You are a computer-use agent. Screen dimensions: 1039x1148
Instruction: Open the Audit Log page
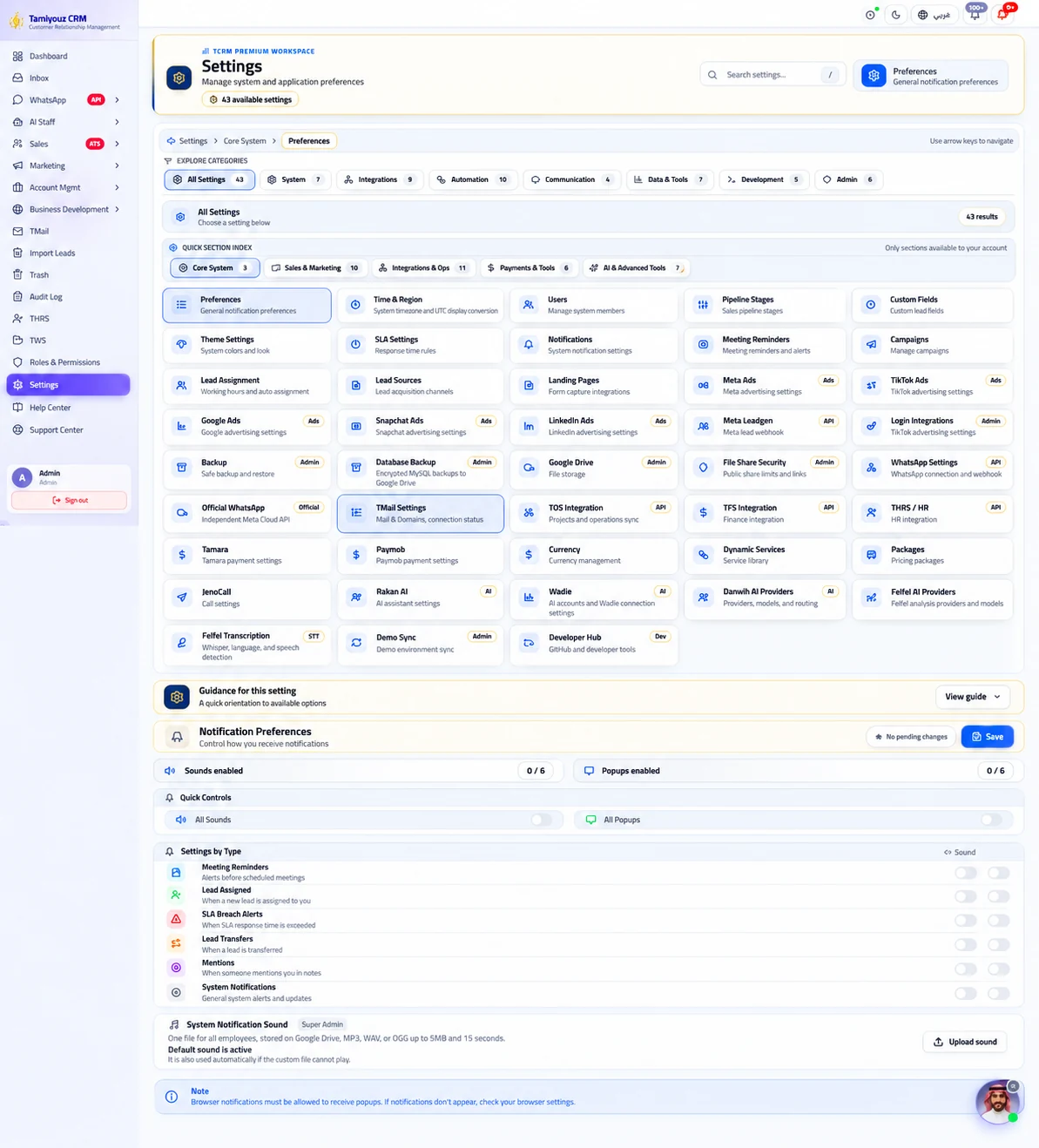point(45,296)
